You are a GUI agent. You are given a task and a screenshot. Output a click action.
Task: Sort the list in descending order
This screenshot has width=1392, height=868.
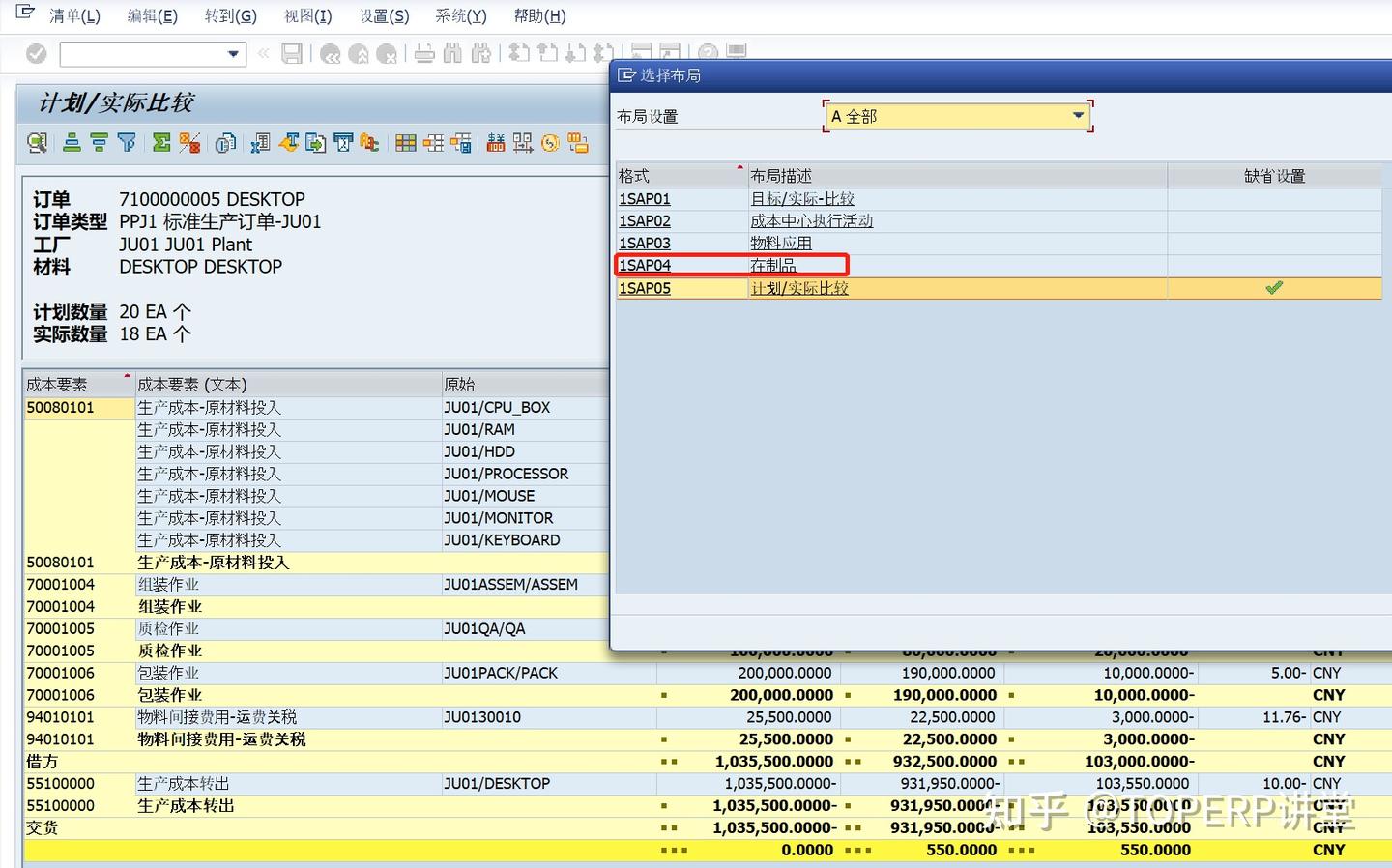[x=98, y=142]
